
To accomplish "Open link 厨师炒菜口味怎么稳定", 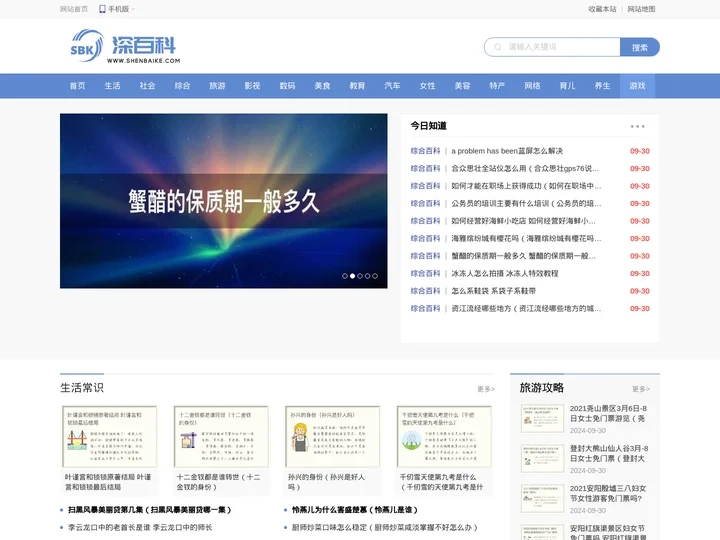I will 385,528.
